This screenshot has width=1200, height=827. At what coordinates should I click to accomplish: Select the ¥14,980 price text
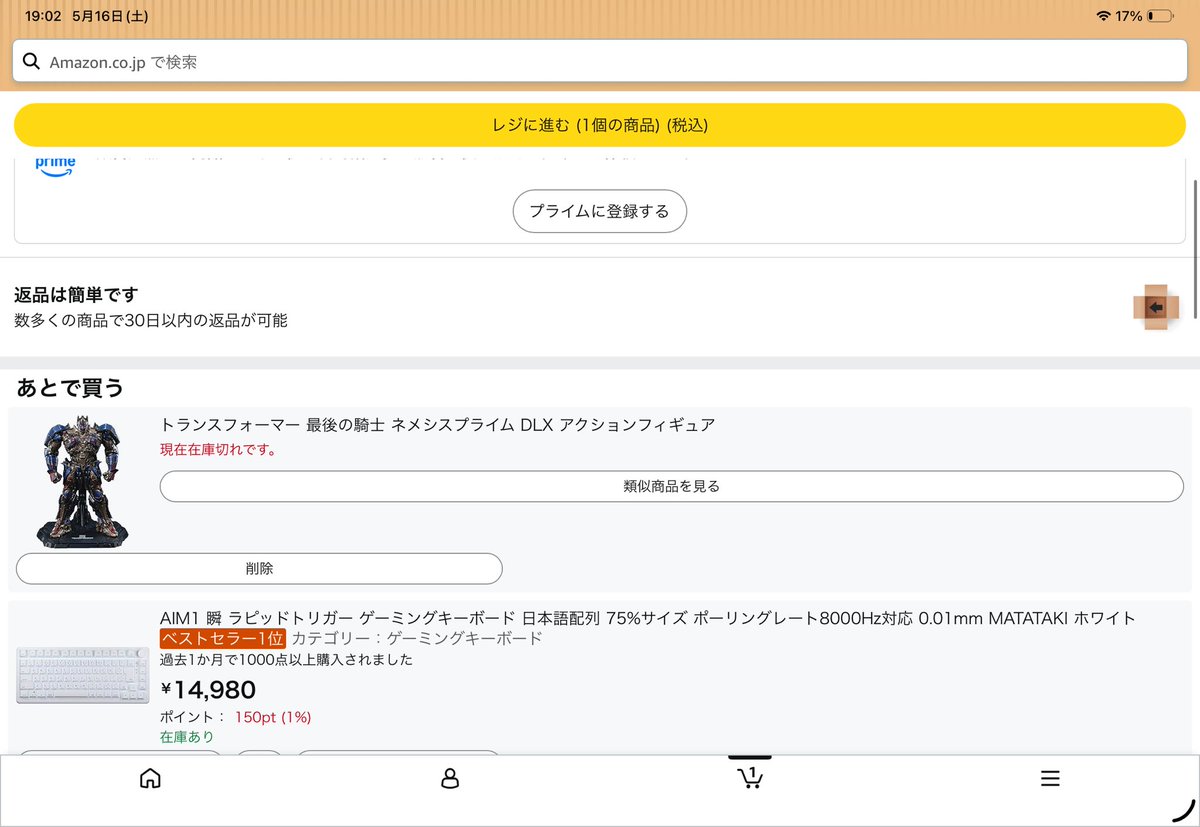[x=208, y=689]
